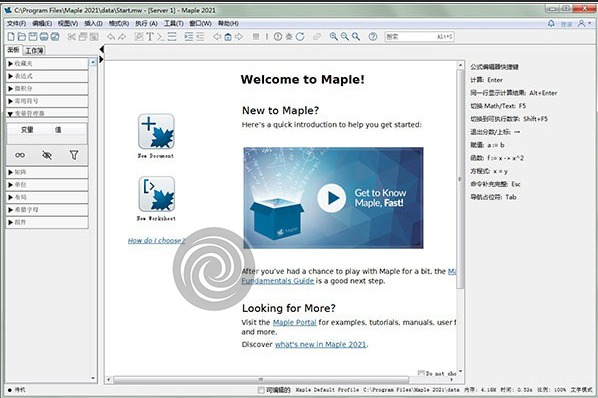Expand the 单位 palette

[x=47, y=185]
